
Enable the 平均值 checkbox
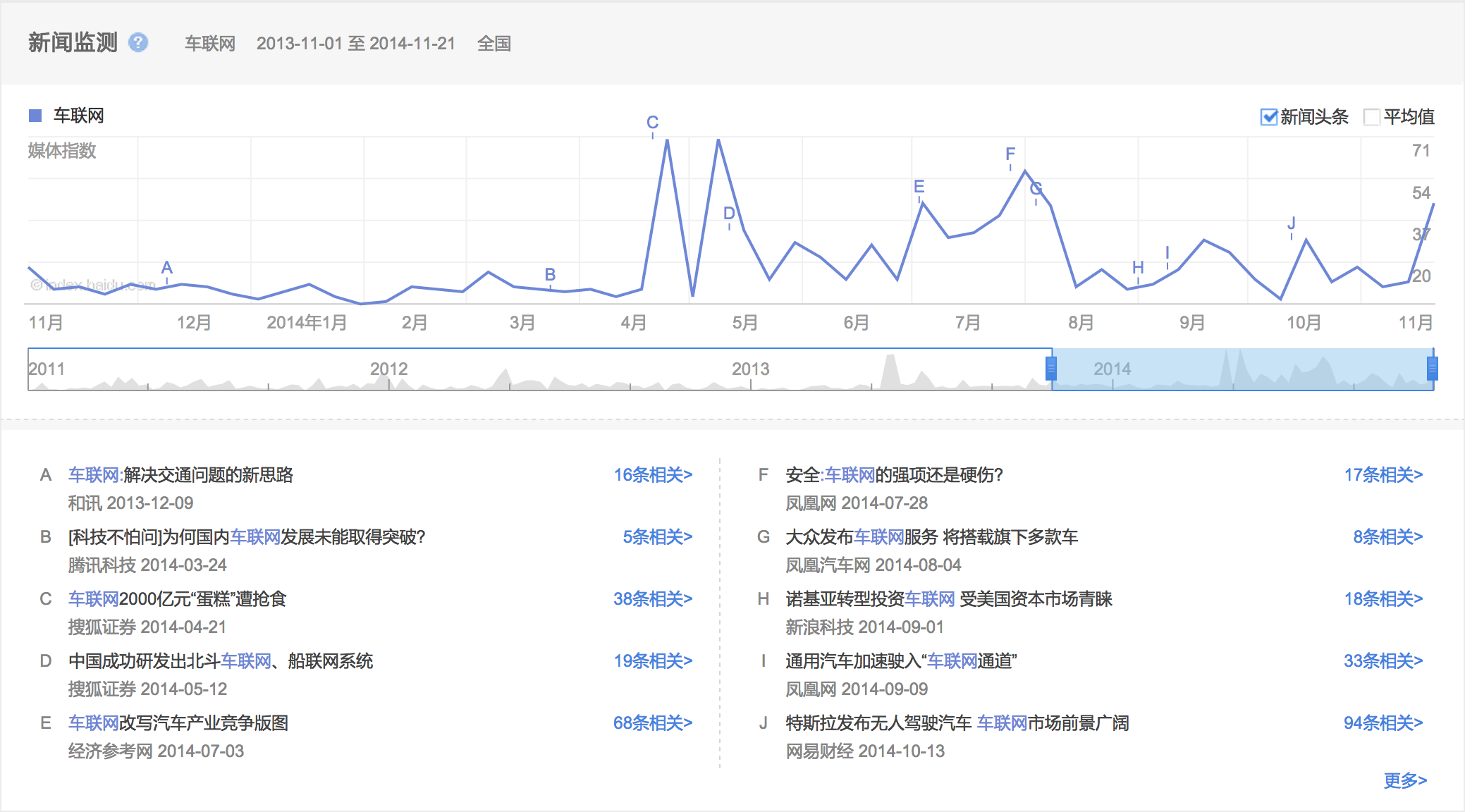coord(1372,117)
